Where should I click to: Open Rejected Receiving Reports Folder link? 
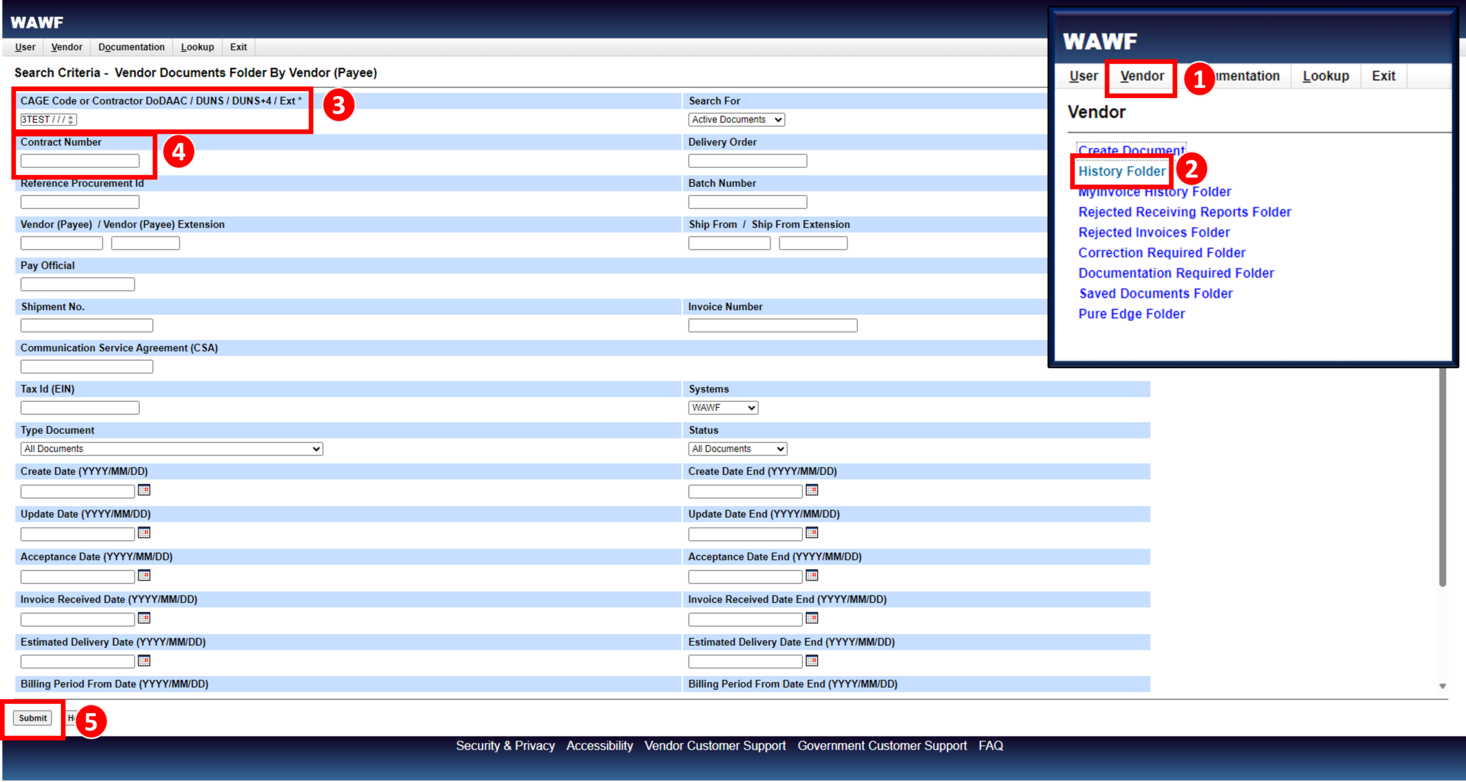click(1184, 212)
